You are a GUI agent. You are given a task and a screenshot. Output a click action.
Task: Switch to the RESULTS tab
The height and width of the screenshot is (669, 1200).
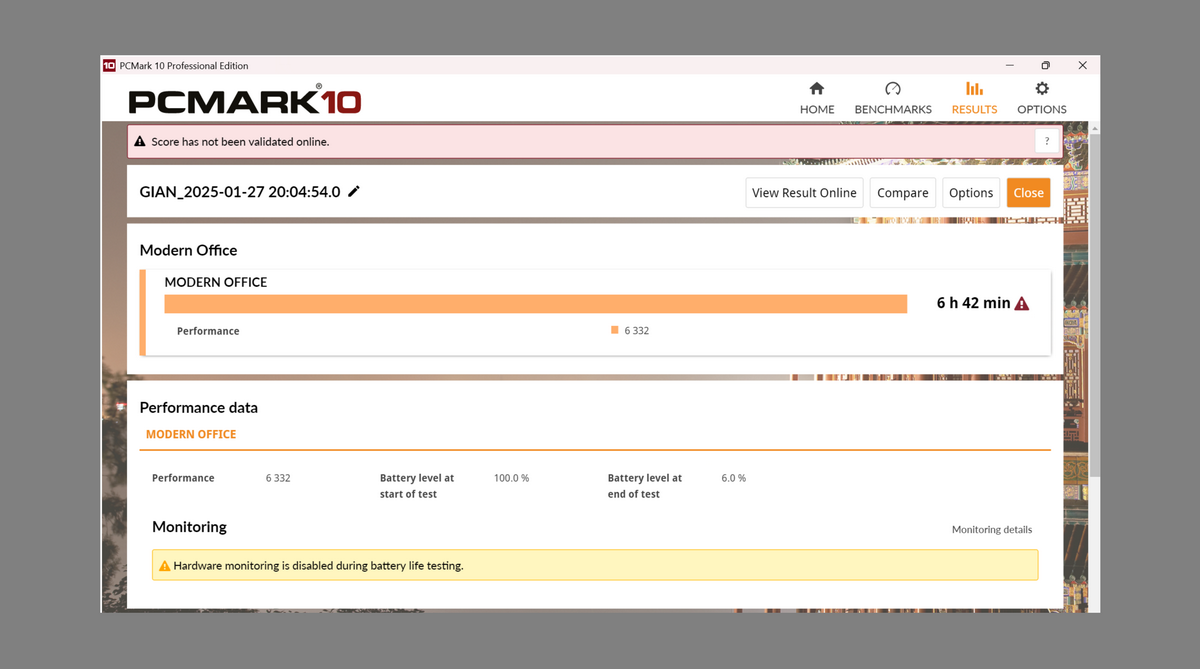tap(974, 98)
